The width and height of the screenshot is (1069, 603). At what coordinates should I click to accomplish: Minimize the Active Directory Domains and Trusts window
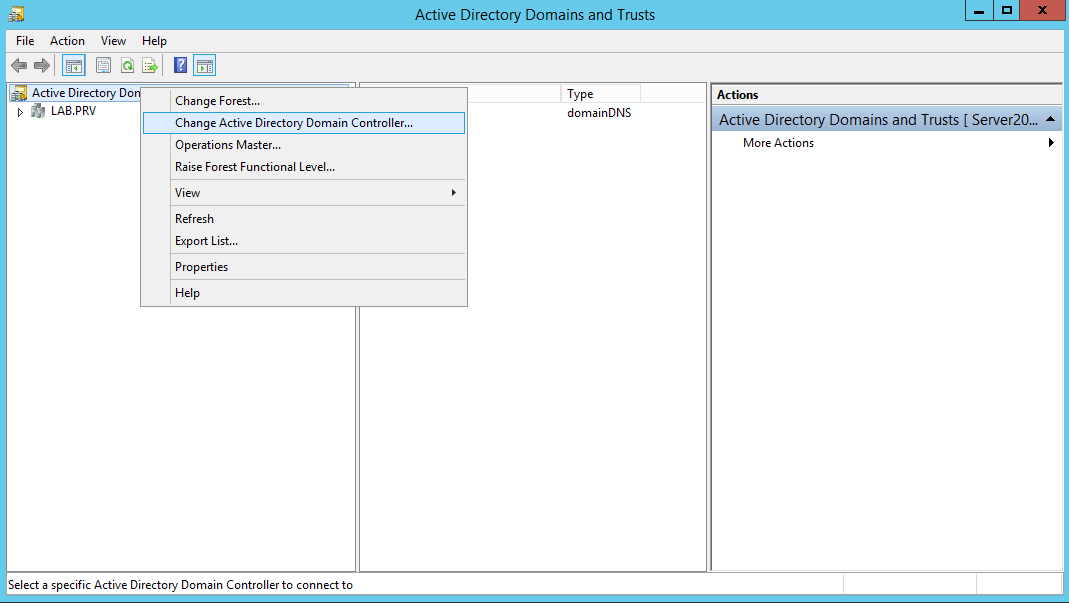pos(979,10)
